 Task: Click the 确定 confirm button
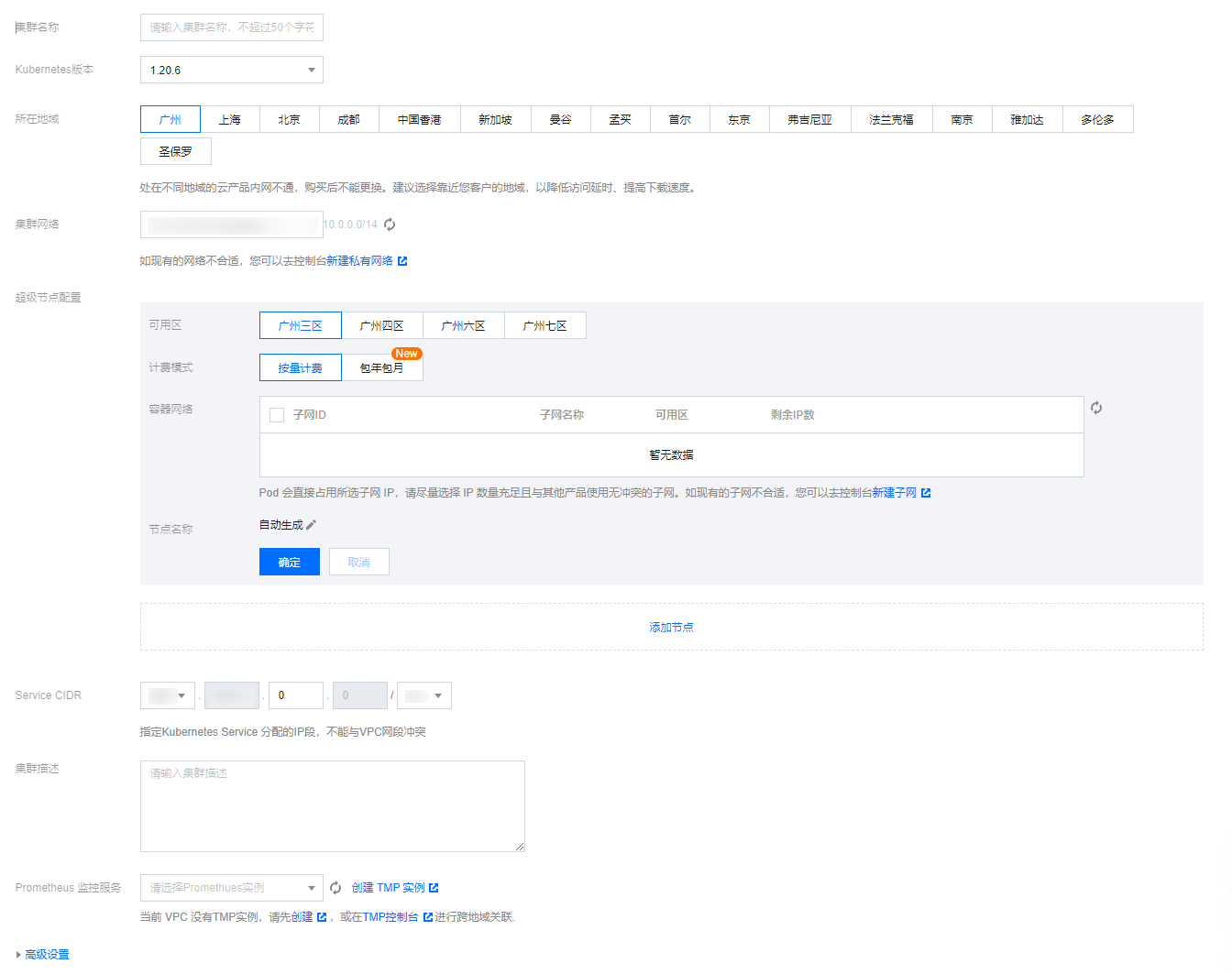pyautogui.click(x=289, y=561)
